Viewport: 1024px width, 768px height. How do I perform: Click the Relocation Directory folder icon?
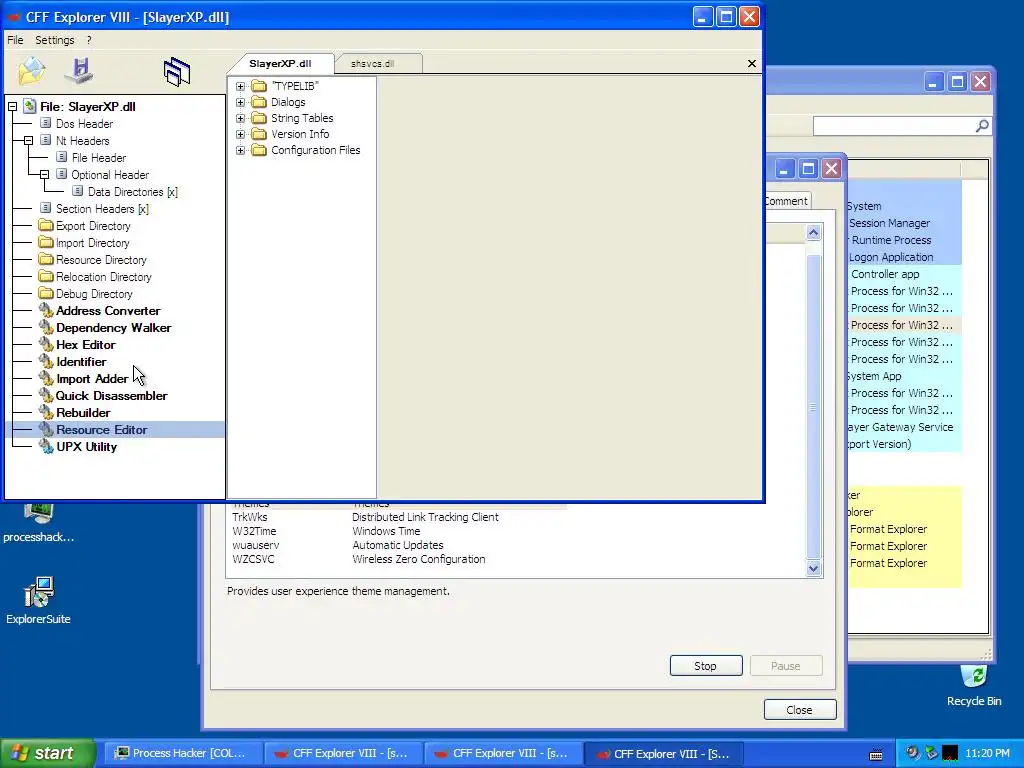point(46,276)
